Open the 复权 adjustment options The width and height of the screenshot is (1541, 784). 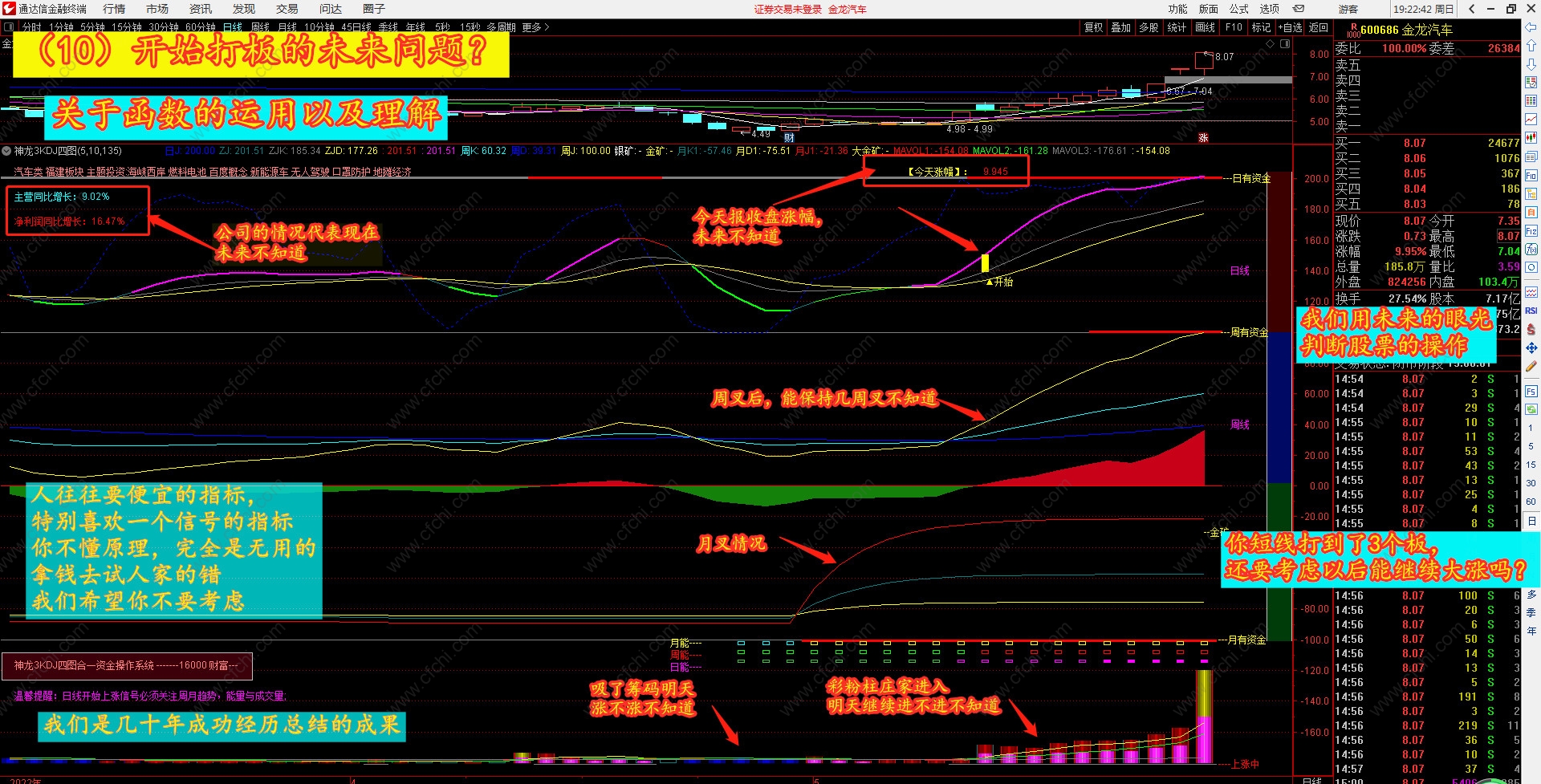tap(1093, 27)
